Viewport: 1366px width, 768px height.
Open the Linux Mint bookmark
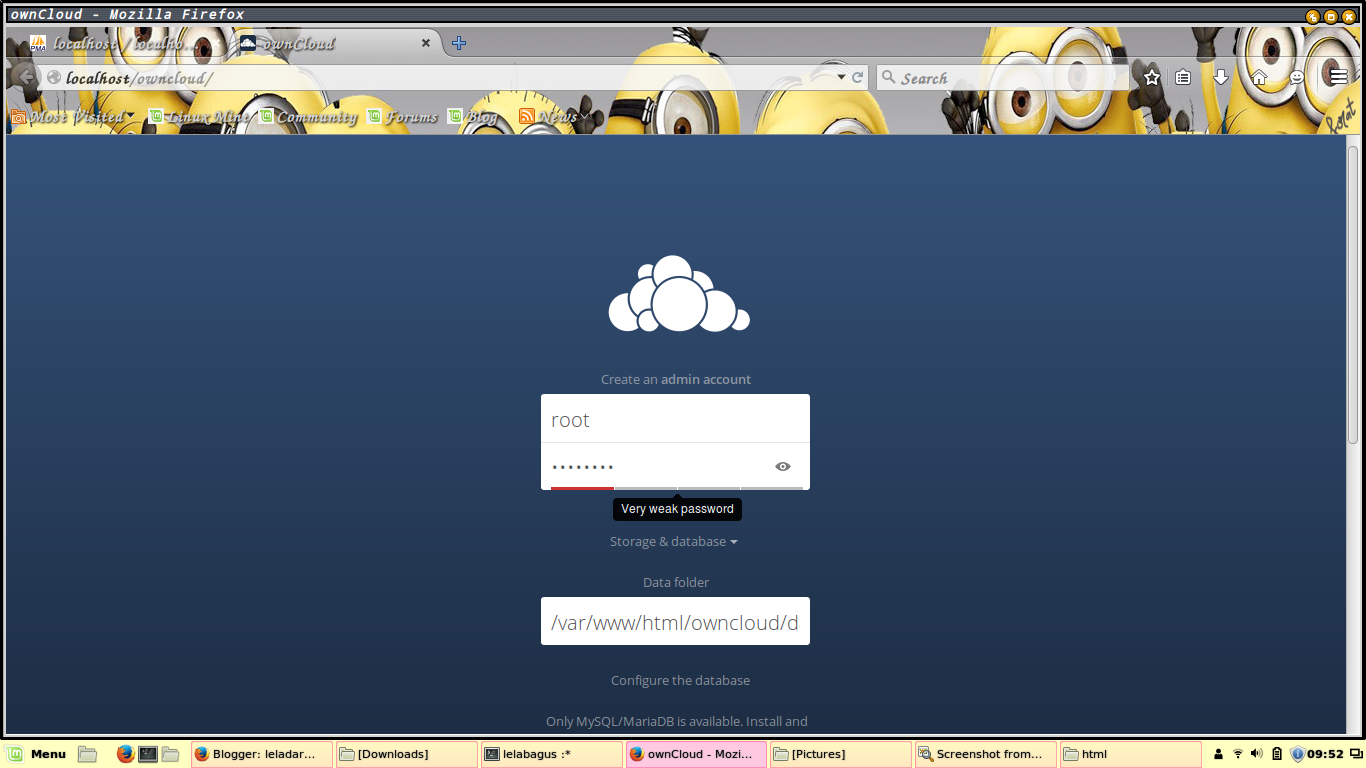pos(198,117)
